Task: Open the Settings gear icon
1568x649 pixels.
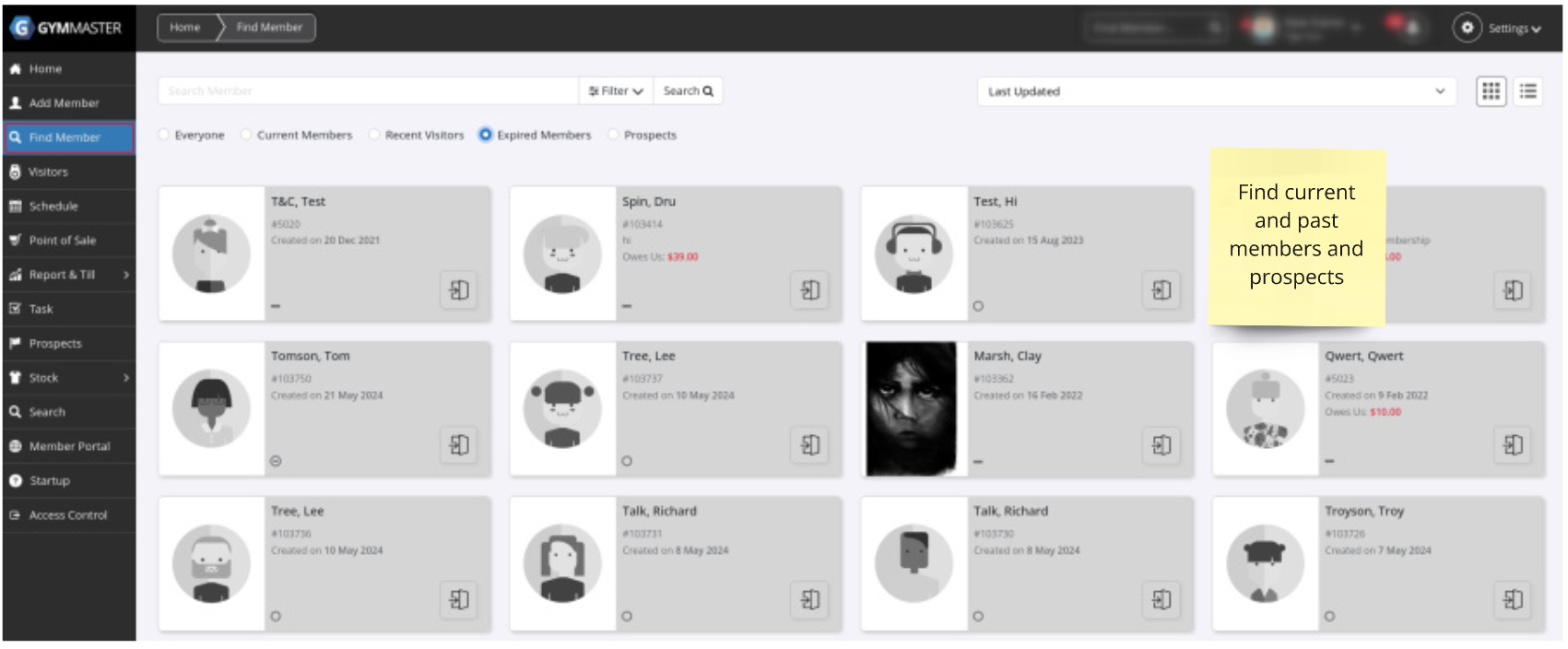Action: (x=1467, y=28)
